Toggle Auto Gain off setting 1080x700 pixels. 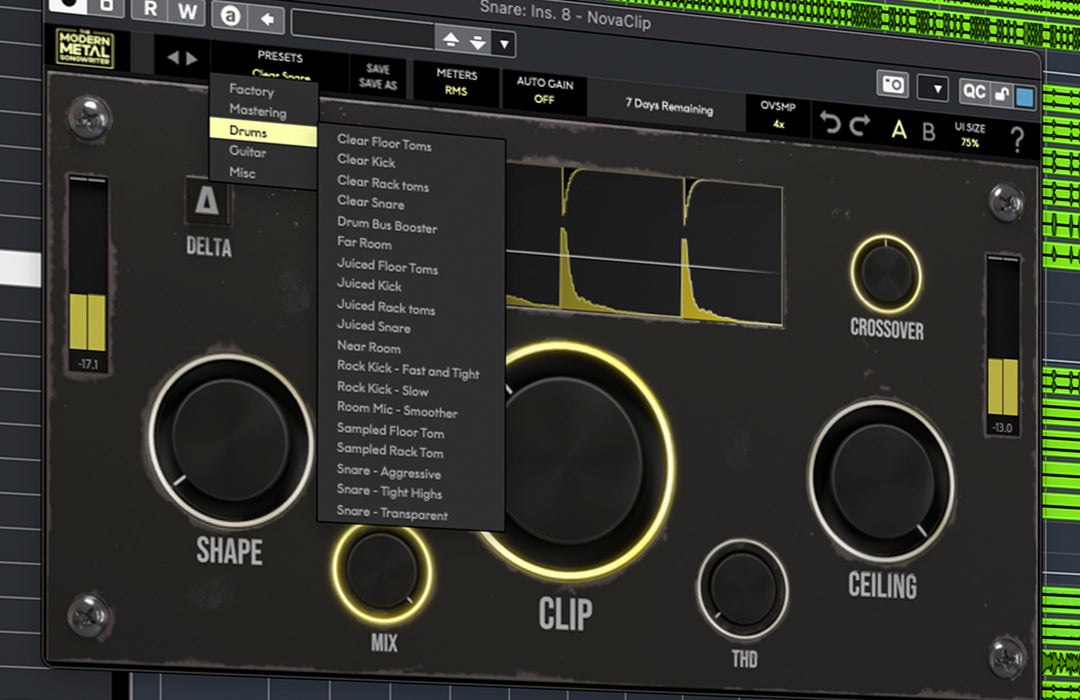(544, 91)
